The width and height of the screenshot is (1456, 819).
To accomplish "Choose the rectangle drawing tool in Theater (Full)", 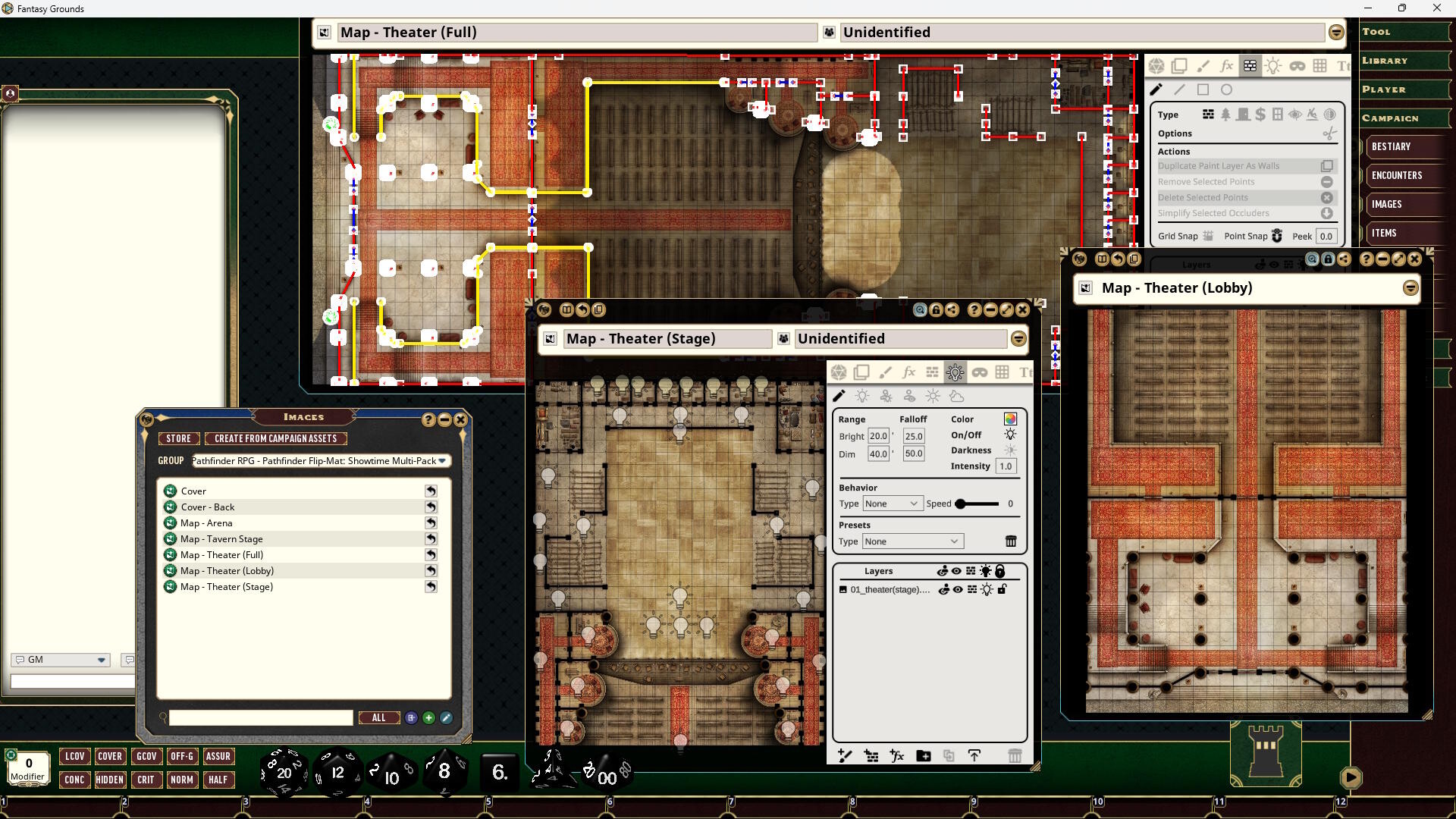I will 1203,89.
